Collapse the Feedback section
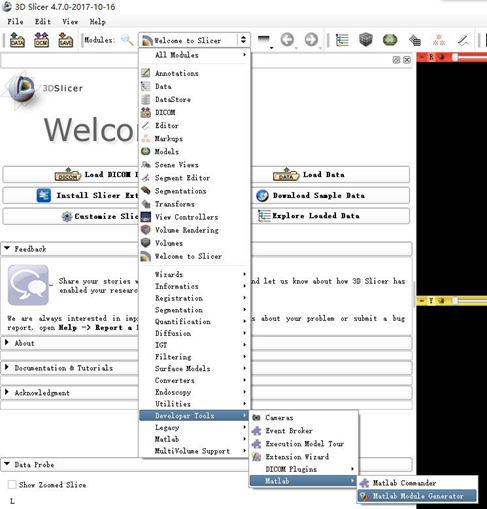Viewport: 487px width, 509px height. [7, 249]
